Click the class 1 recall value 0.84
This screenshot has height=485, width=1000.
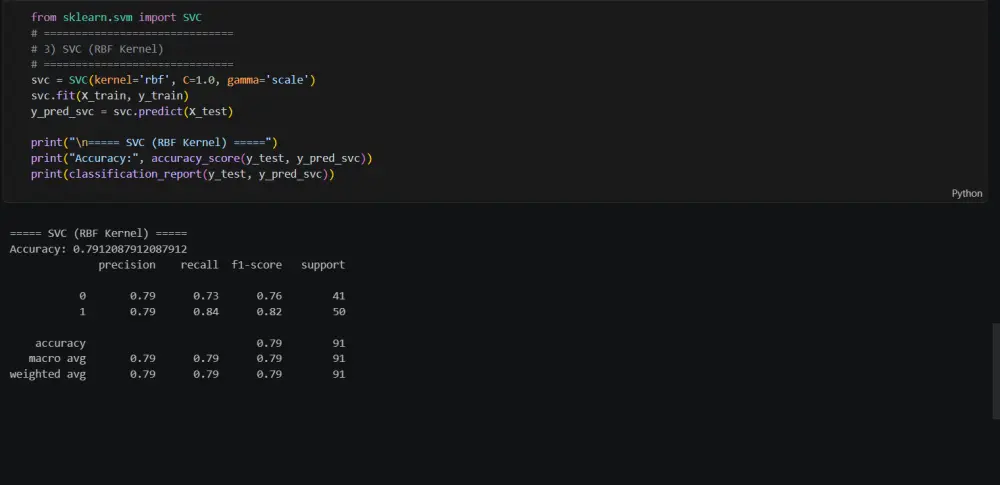coord(206,312)
